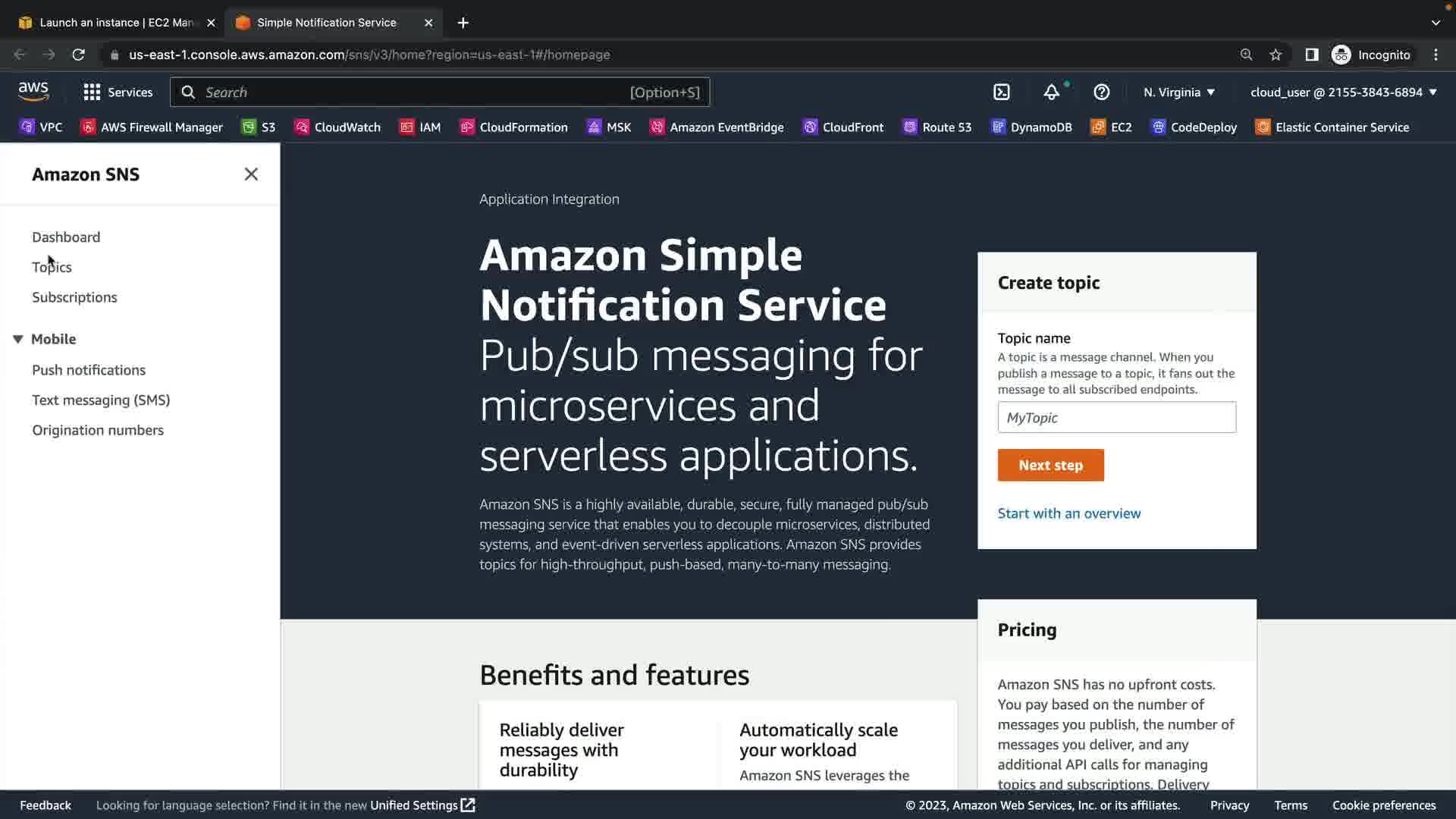1456x819 pixels.
Task: Click the AWS console Search box
Action: tap(440, 93)
